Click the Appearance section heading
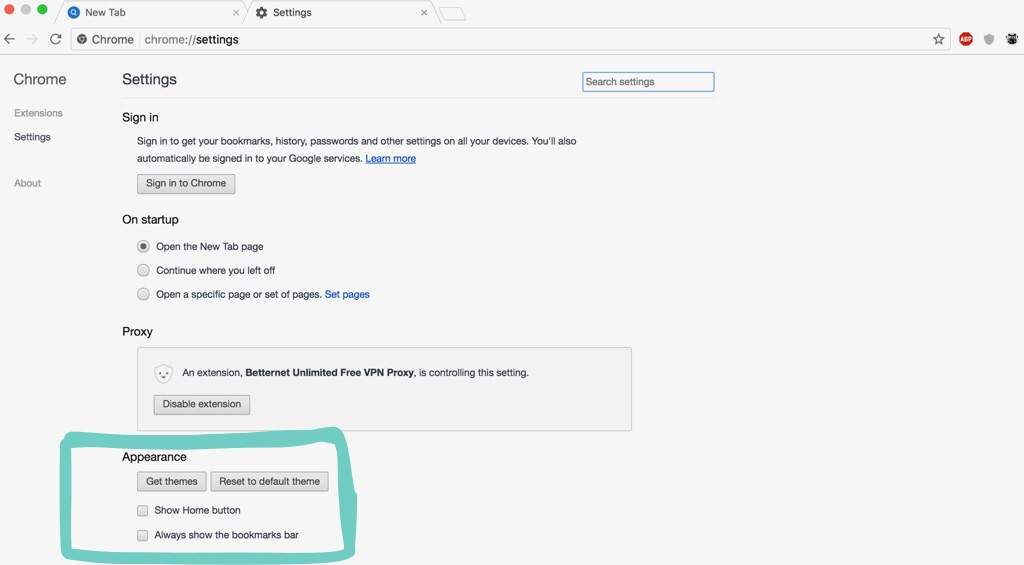 coord(154,457)
